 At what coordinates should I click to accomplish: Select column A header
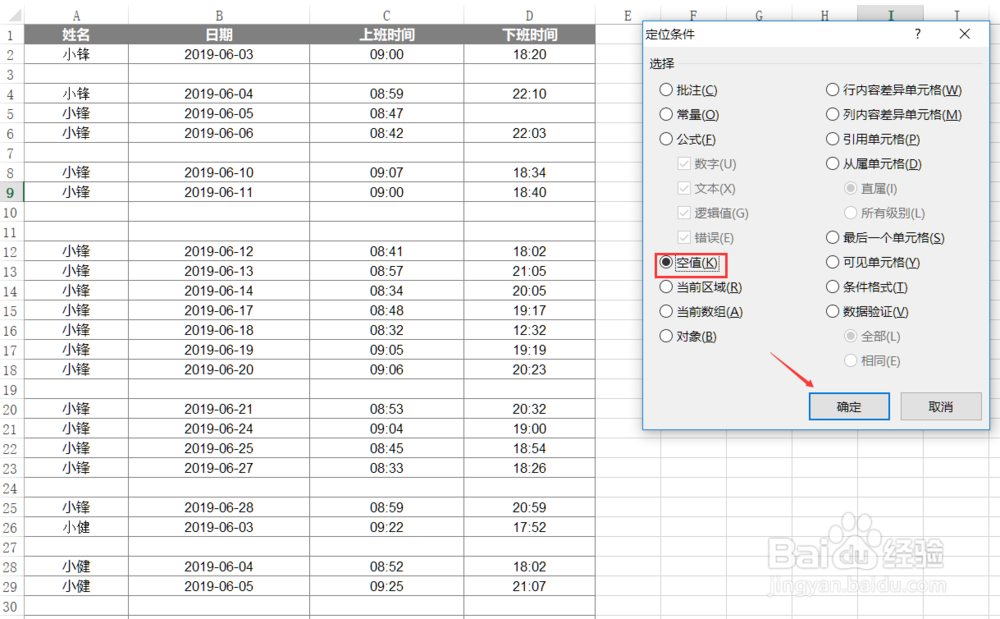(x=77, y=15)
